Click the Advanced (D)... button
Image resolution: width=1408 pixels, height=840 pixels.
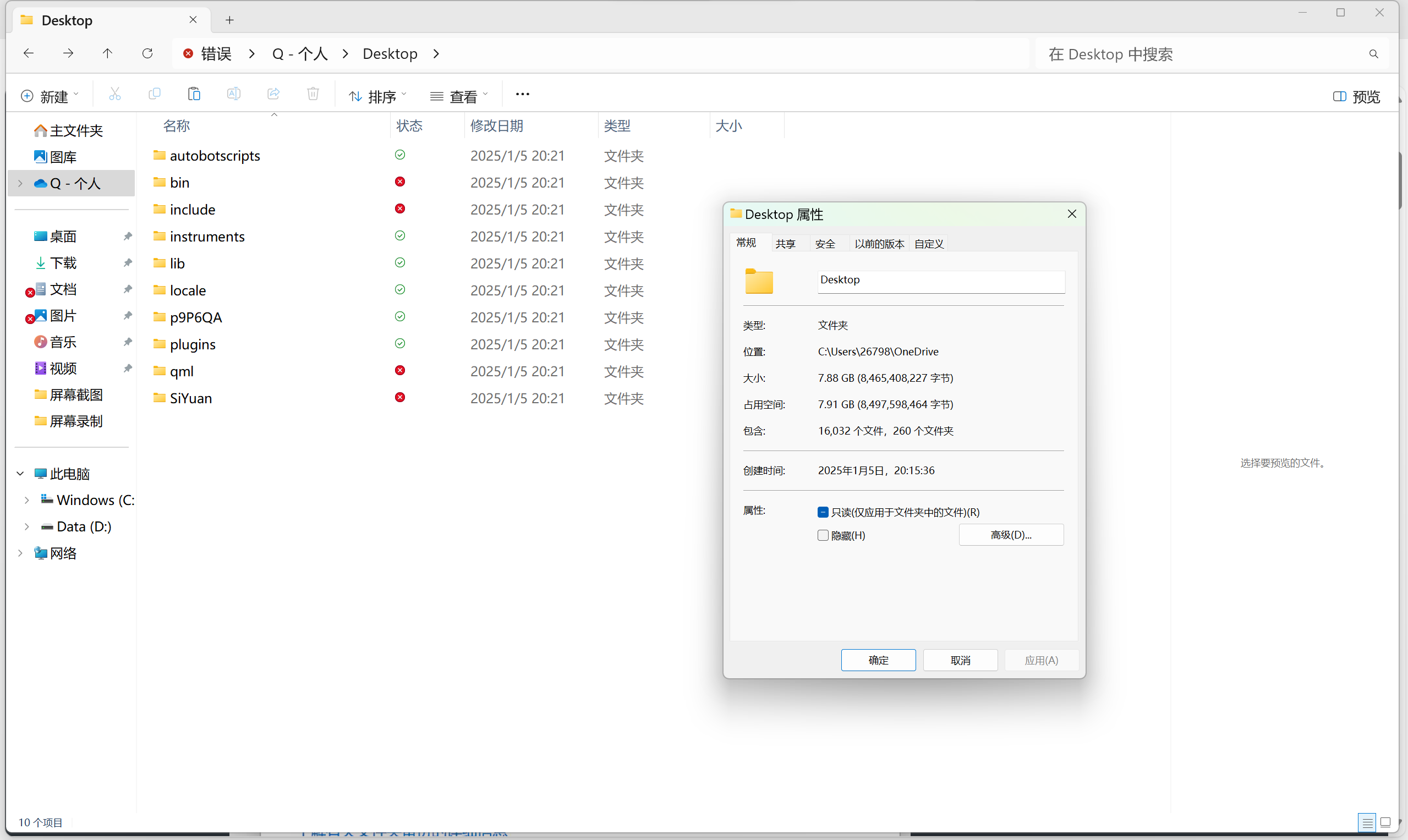tap(1011, 535)
